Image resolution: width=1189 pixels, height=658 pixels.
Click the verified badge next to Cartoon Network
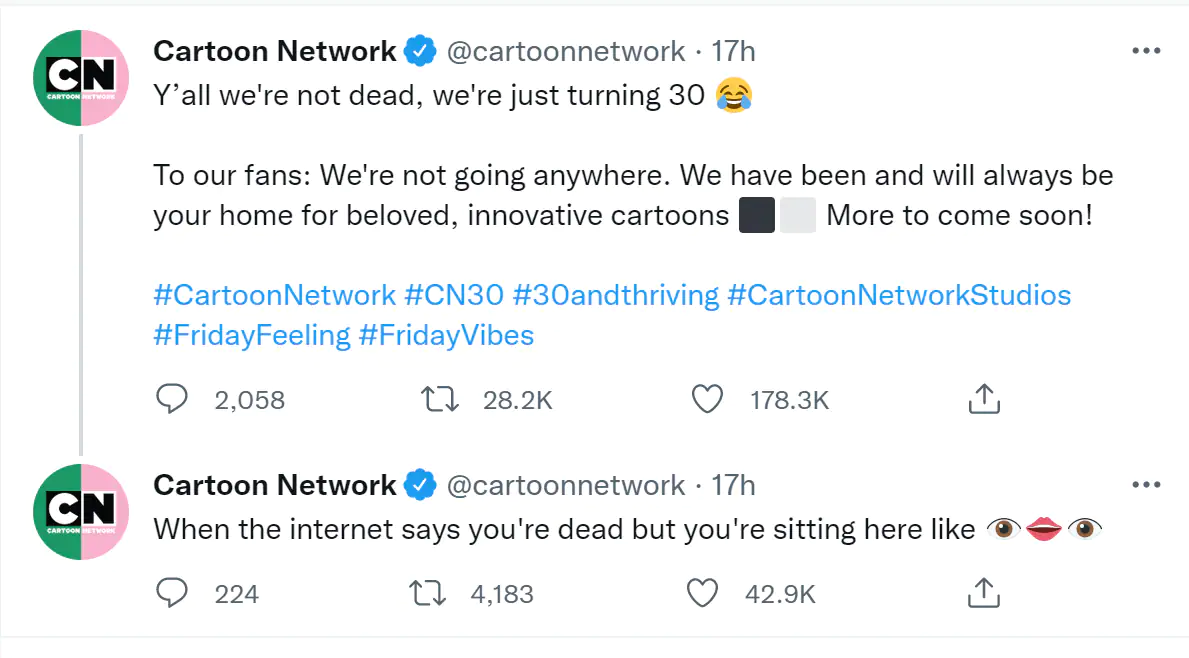tap(419, 51)
